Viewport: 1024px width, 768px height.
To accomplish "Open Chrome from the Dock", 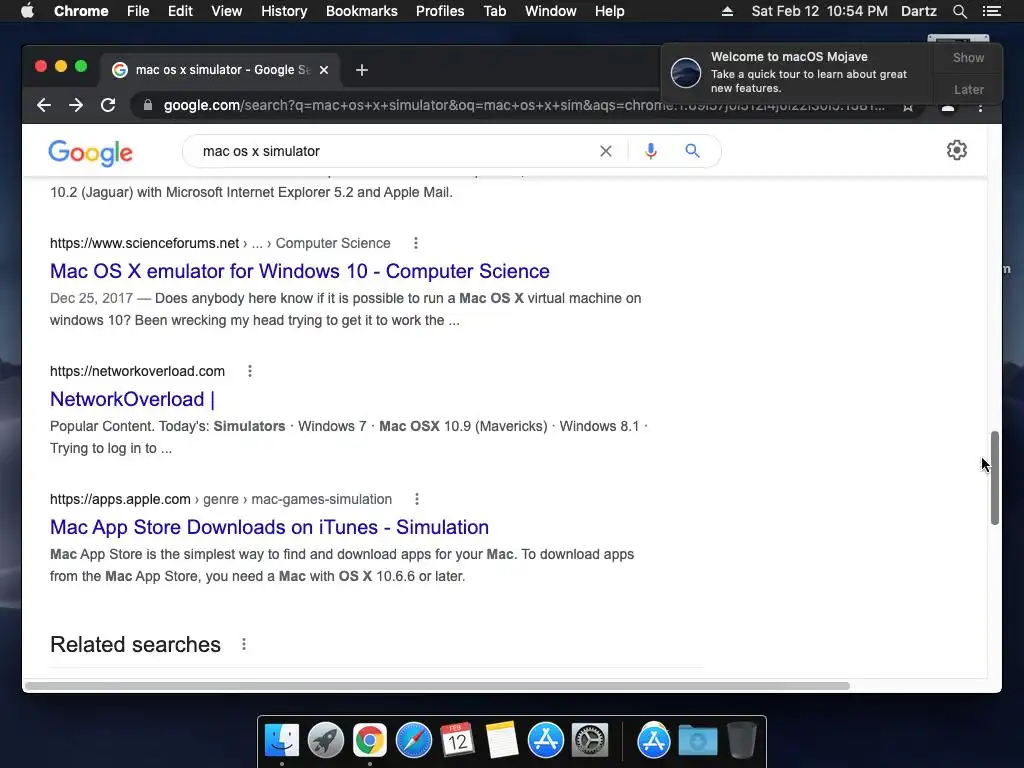I will coord(370,741).
